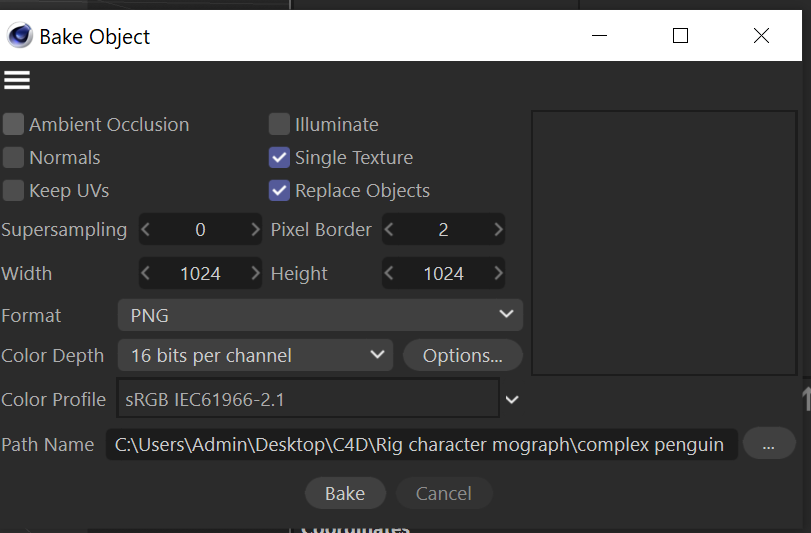
Task: Turn on the Keep UVs checkbox
Action: pyautogui.click(x=14, y=191)
